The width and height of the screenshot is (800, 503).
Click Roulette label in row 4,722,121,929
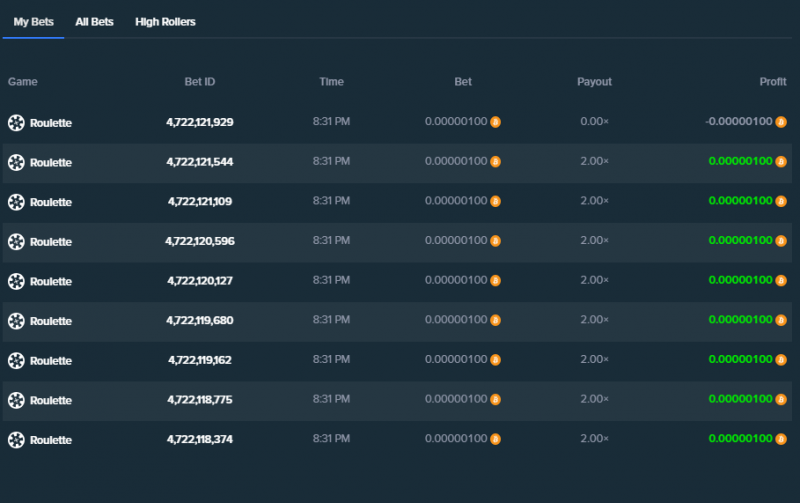[x=51, y=123]
